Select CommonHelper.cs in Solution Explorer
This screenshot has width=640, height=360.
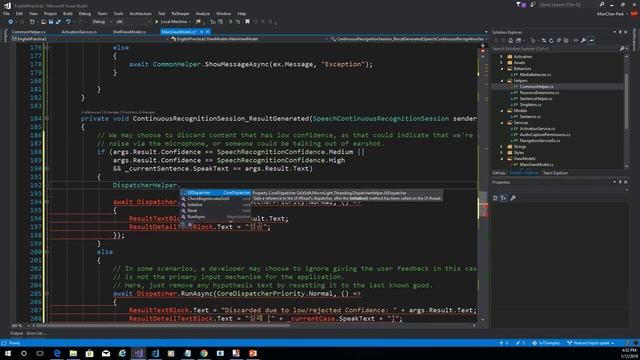click(536, 87)
